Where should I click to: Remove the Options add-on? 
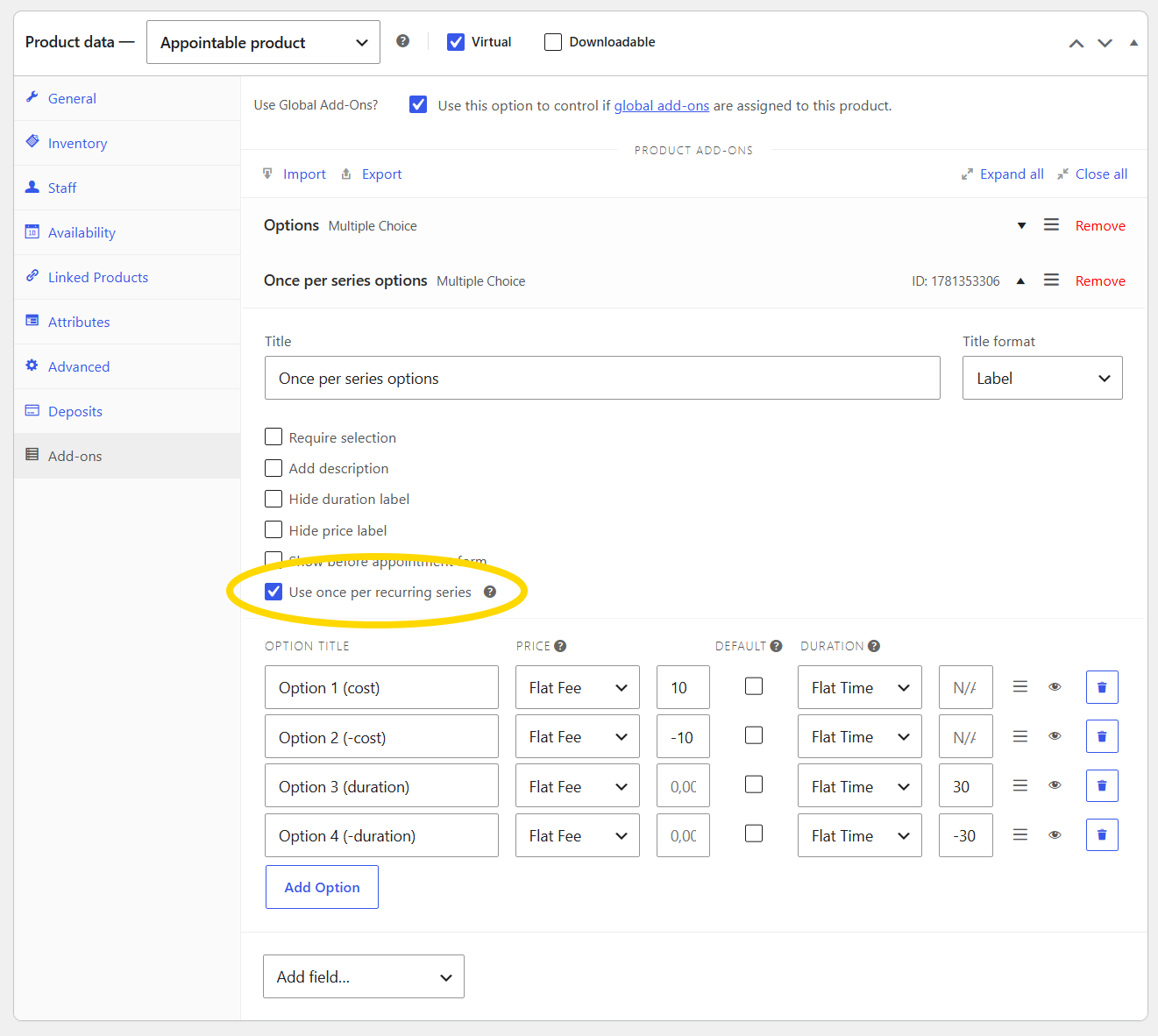pos(1100,225)
